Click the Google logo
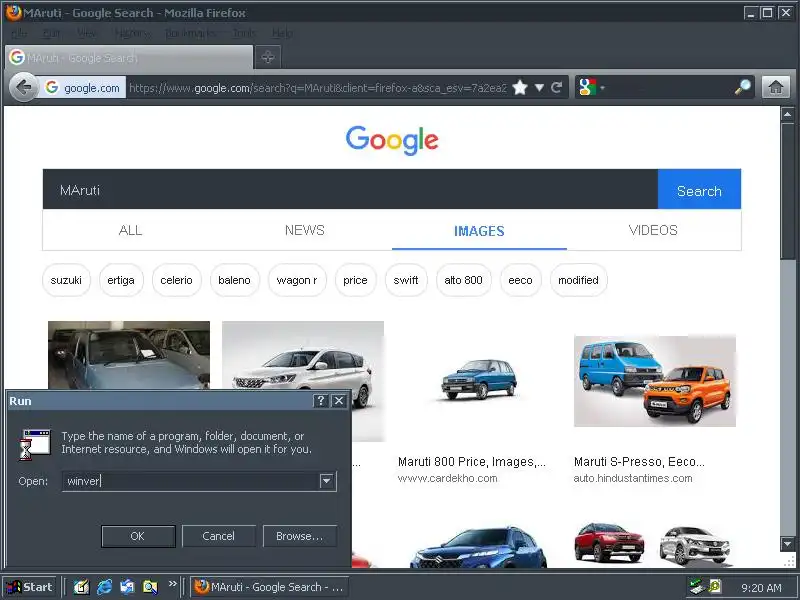The height and width of the screenshot is (600, 800). (392, 140)
